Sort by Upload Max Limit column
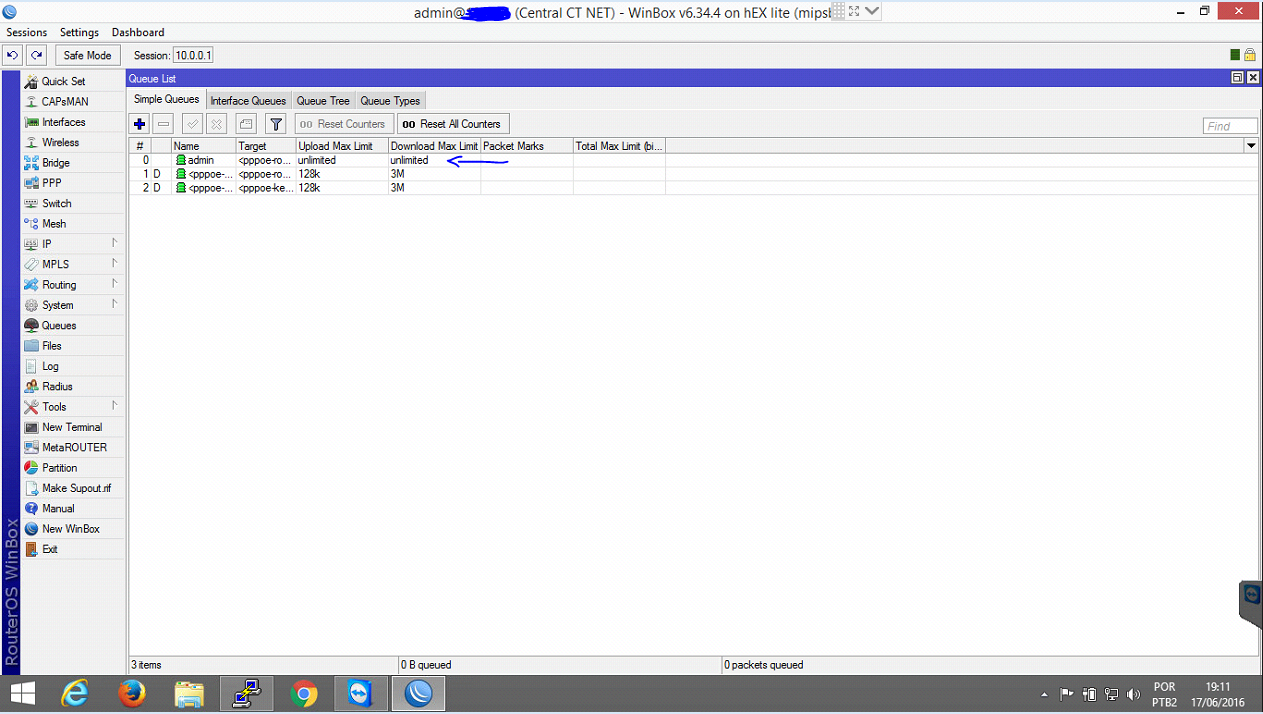This screenshot has width=1263, height=714. [x=342, y=146]
